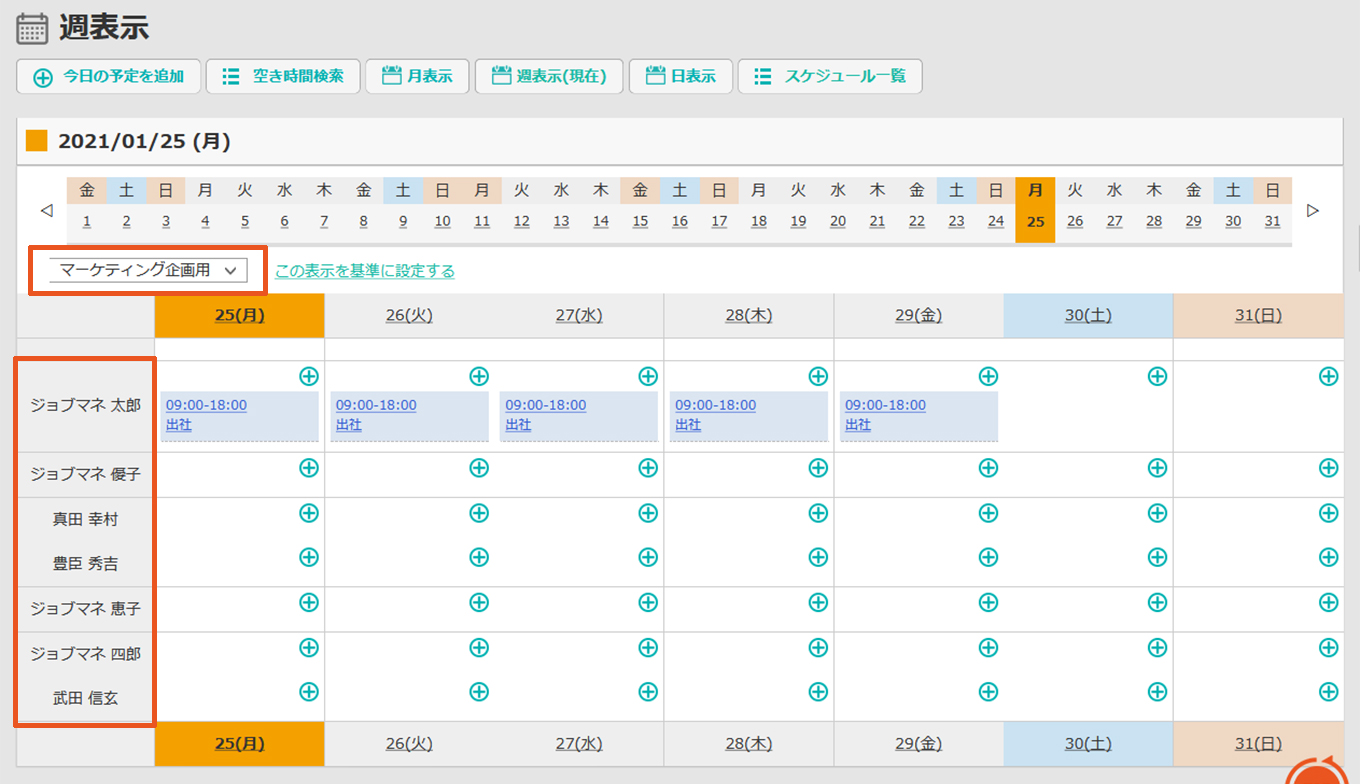Open 29(金) top column header
Image resolution: width=1360 pixels, height=784 pixels.
(918, 316)
